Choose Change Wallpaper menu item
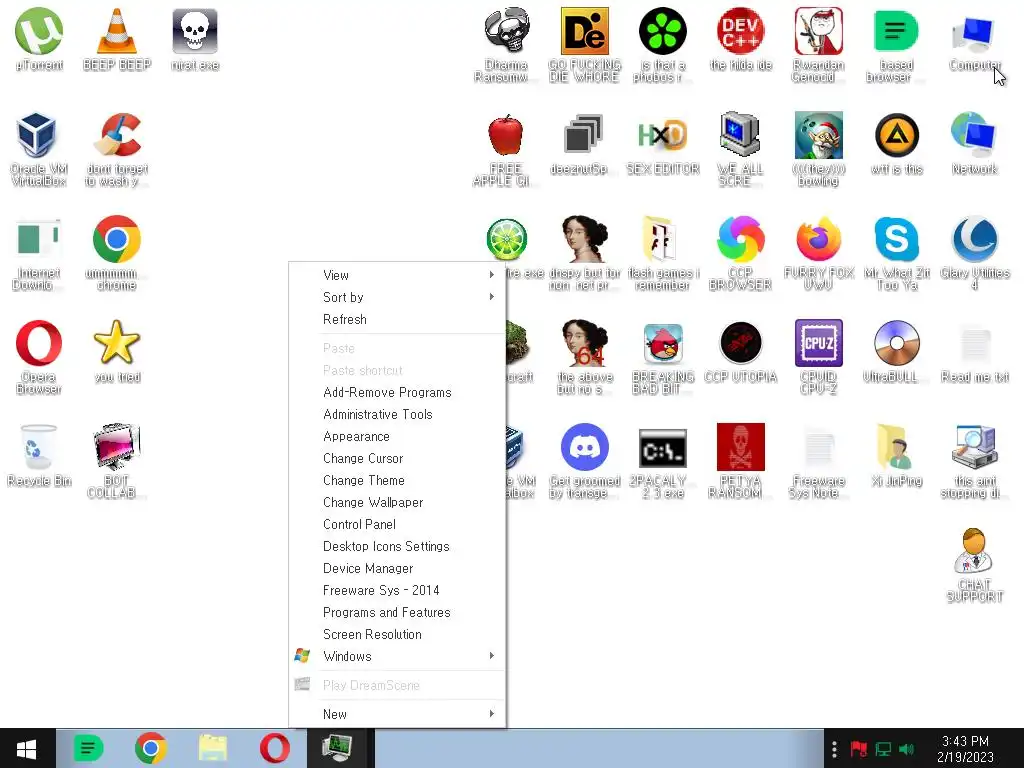The image size is (1024, 768). 397,502
